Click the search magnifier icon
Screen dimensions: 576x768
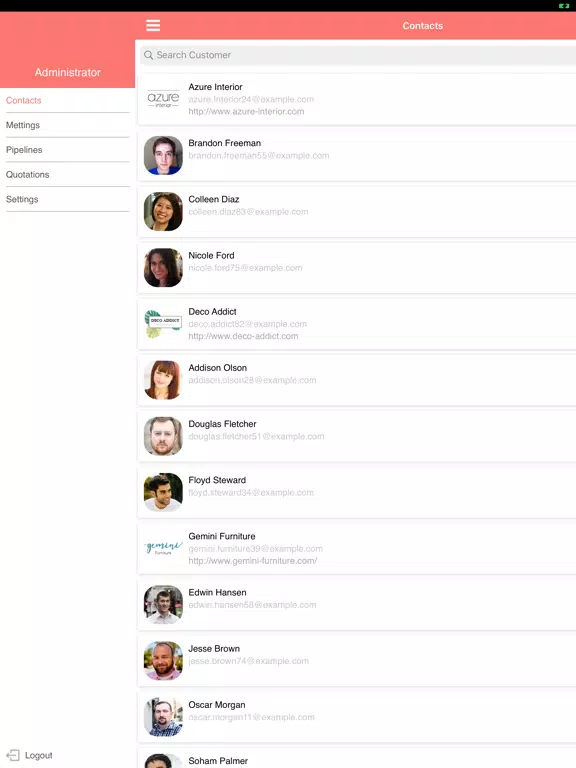(x=148, y=55)
